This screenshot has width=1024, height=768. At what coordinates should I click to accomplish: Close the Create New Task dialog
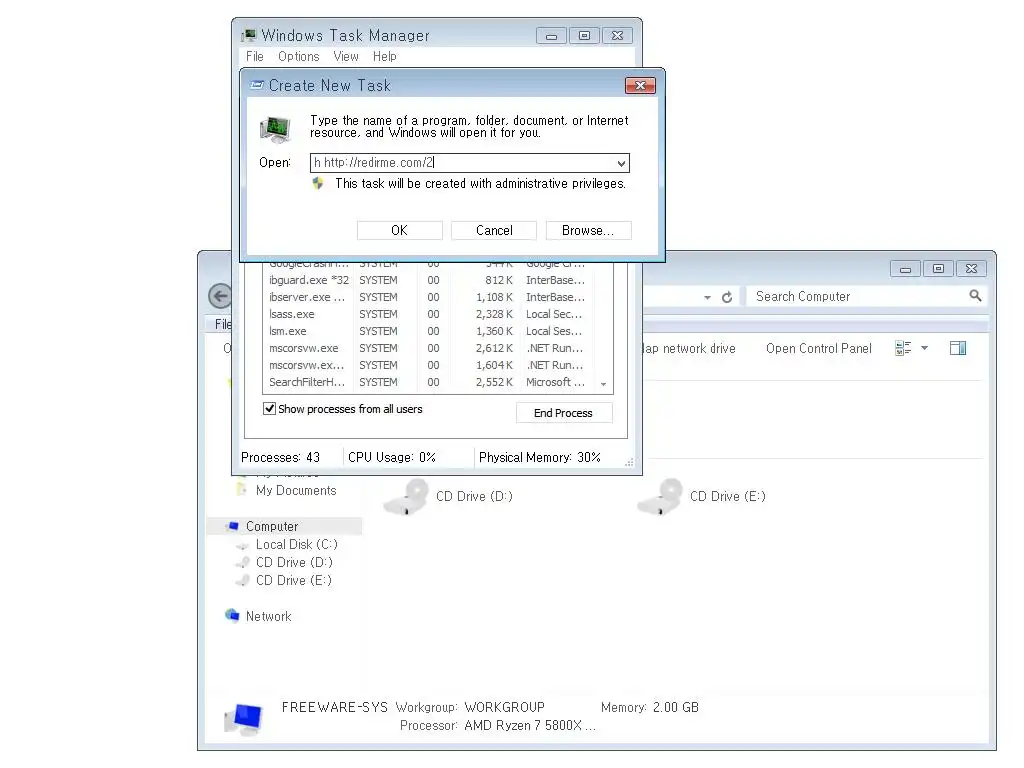click(640, 86)
